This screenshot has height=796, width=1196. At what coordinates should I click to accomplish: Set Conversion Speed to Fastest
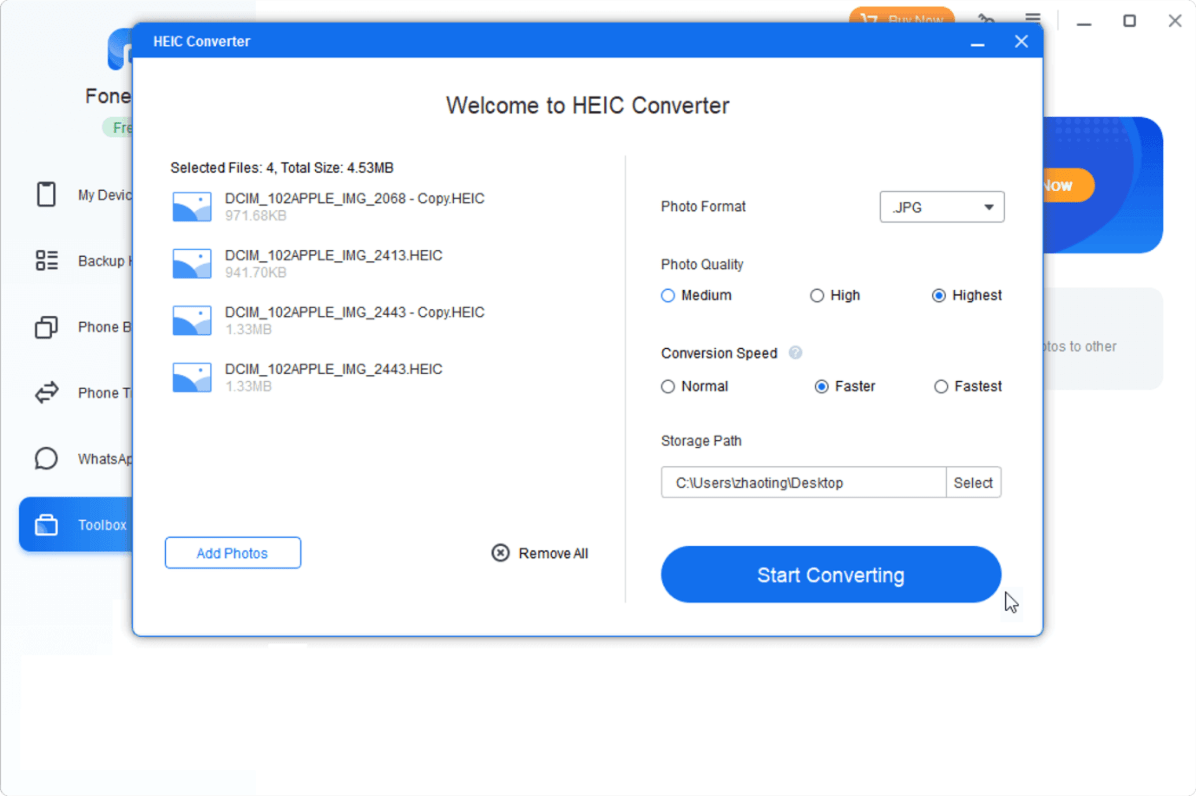941,386
